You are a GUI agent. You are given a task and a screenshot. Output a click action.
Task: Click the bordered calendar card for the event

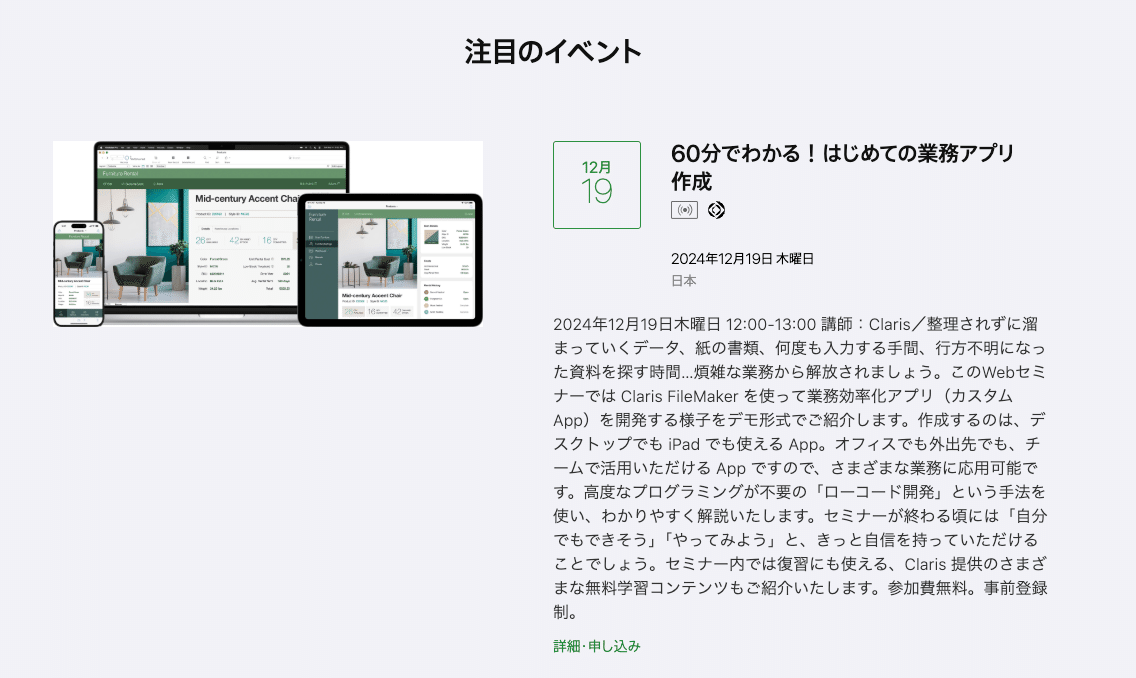pyautogui.click(x=597, y=184)
